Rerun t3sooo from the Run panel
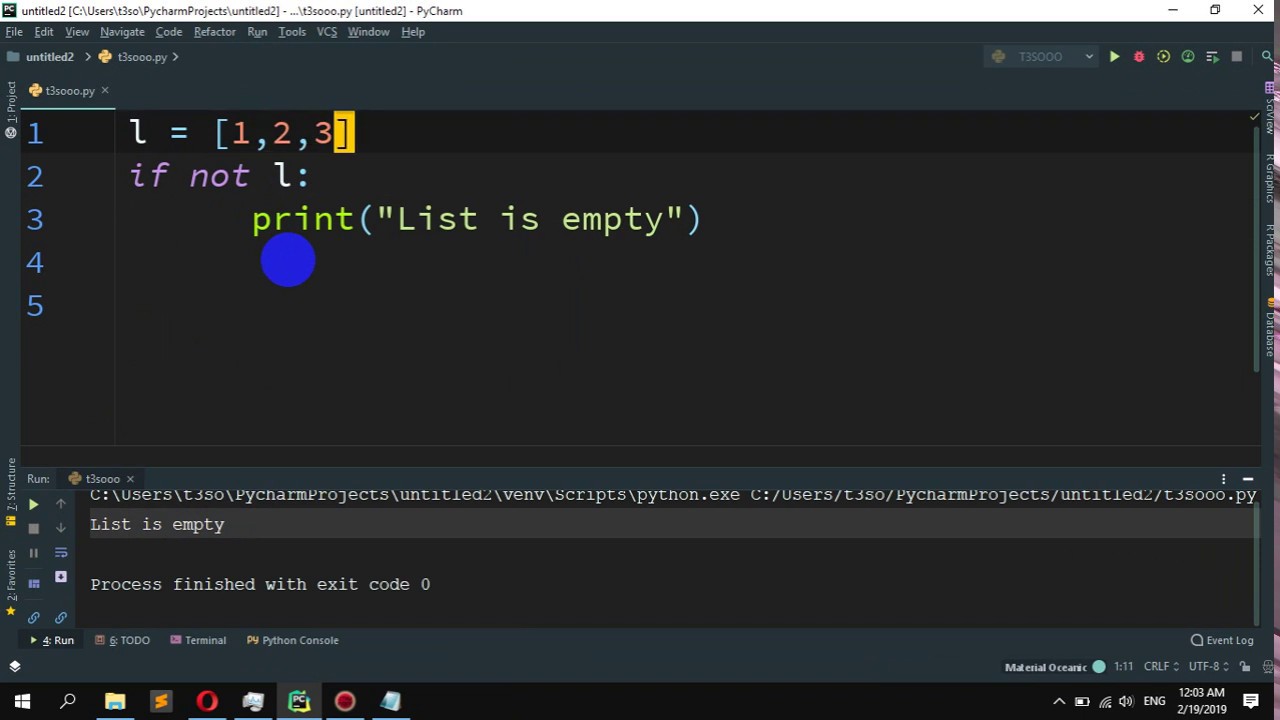The height and width of the screenshot is (720, 1280). (33, 505)
